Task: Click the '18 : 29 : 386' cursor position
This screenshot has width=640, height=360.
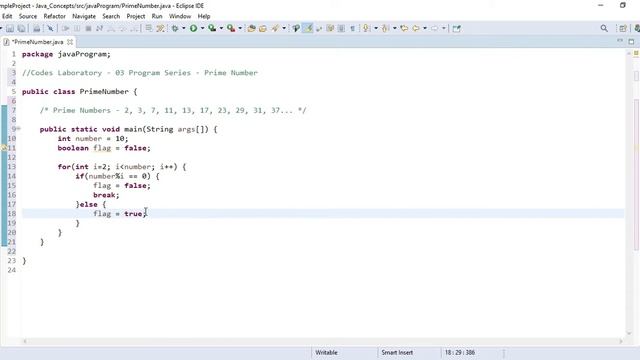Action: tap(460, 352)
